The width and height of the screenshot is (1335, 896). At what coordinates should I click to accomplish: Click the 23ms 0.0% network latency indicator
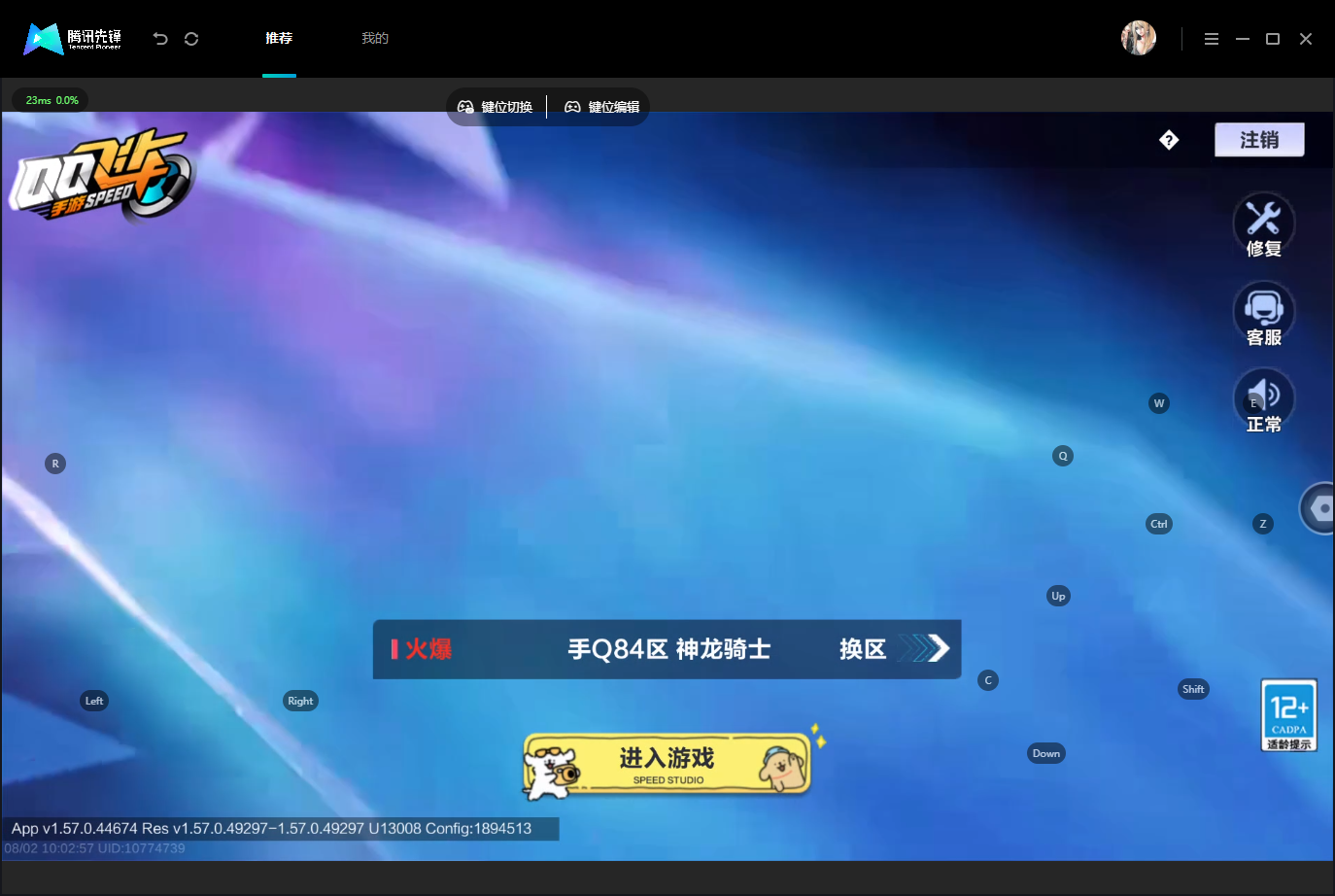click(51, 100)
